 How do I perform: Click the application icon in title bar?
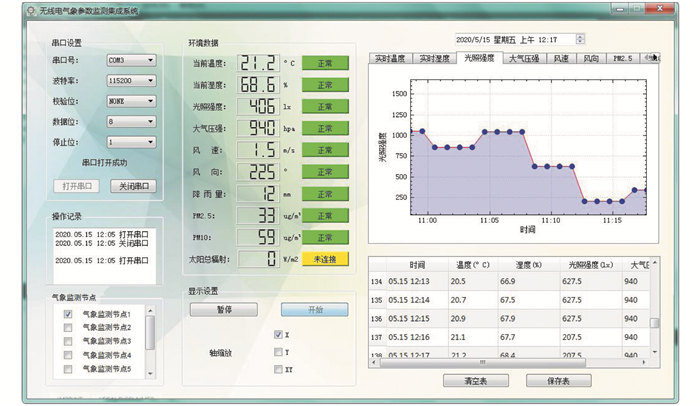click(31, 11)
